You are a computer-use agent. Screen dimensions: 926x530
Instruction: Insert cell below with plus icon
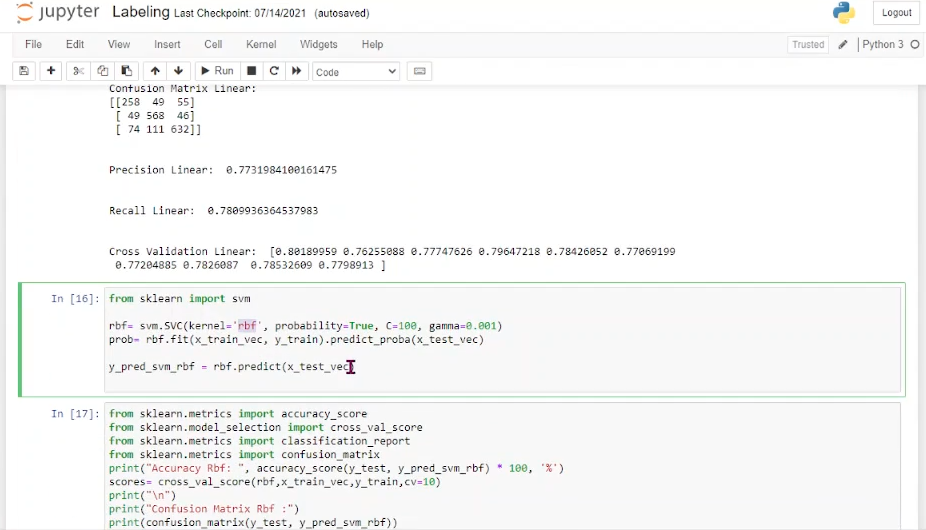point(51,71)
